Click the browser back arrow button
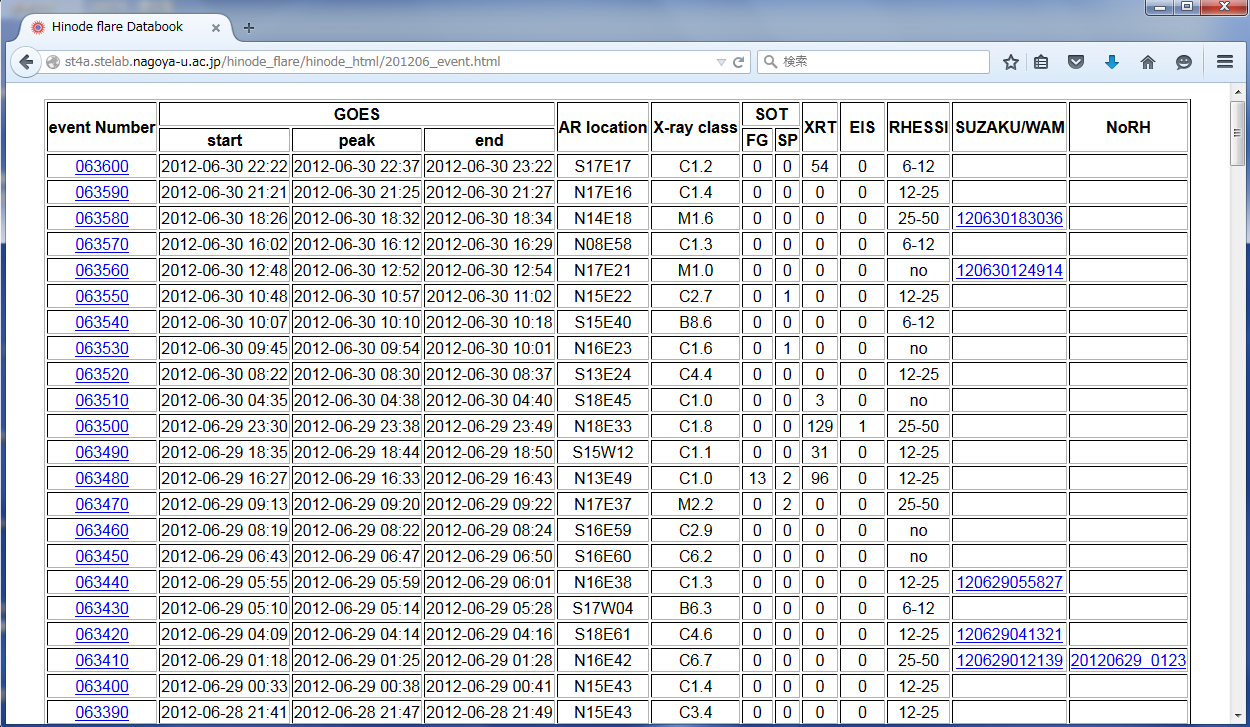Viewport: 1250px width, 727px height. 27,62
